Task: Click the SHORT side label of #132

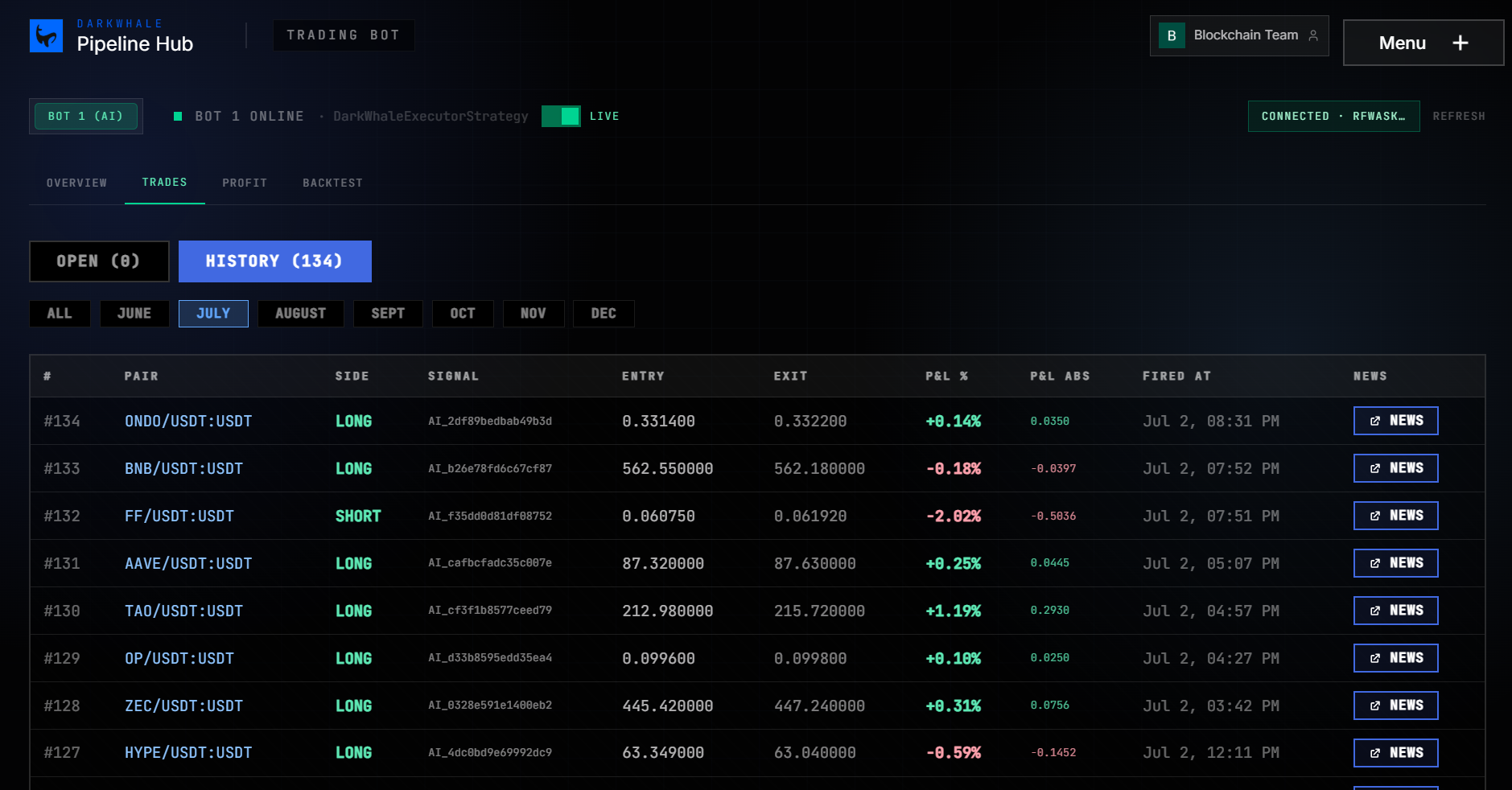Action: click(358, 516)
